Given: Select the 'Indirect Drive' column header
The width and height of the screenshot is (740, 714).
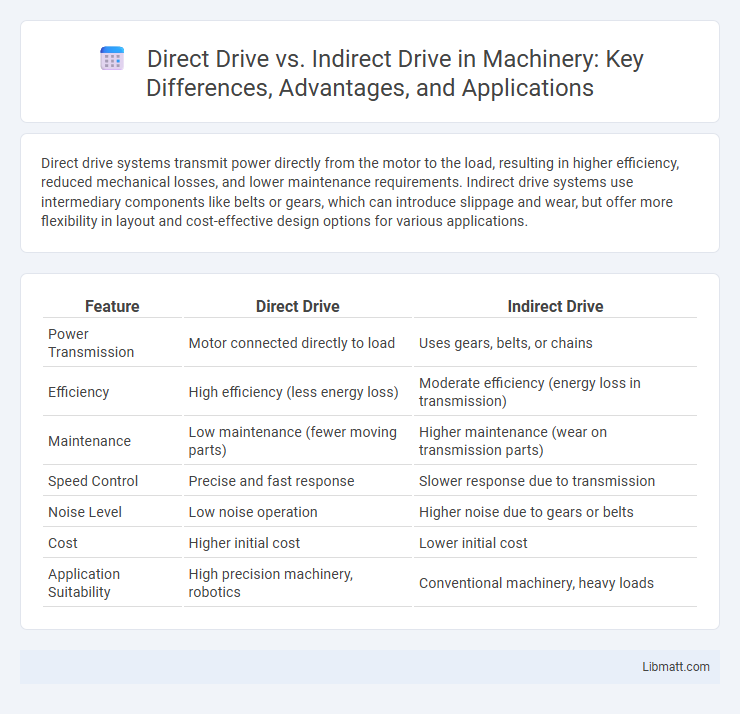Looking at the screenshot, I should (x=555, y=306).
